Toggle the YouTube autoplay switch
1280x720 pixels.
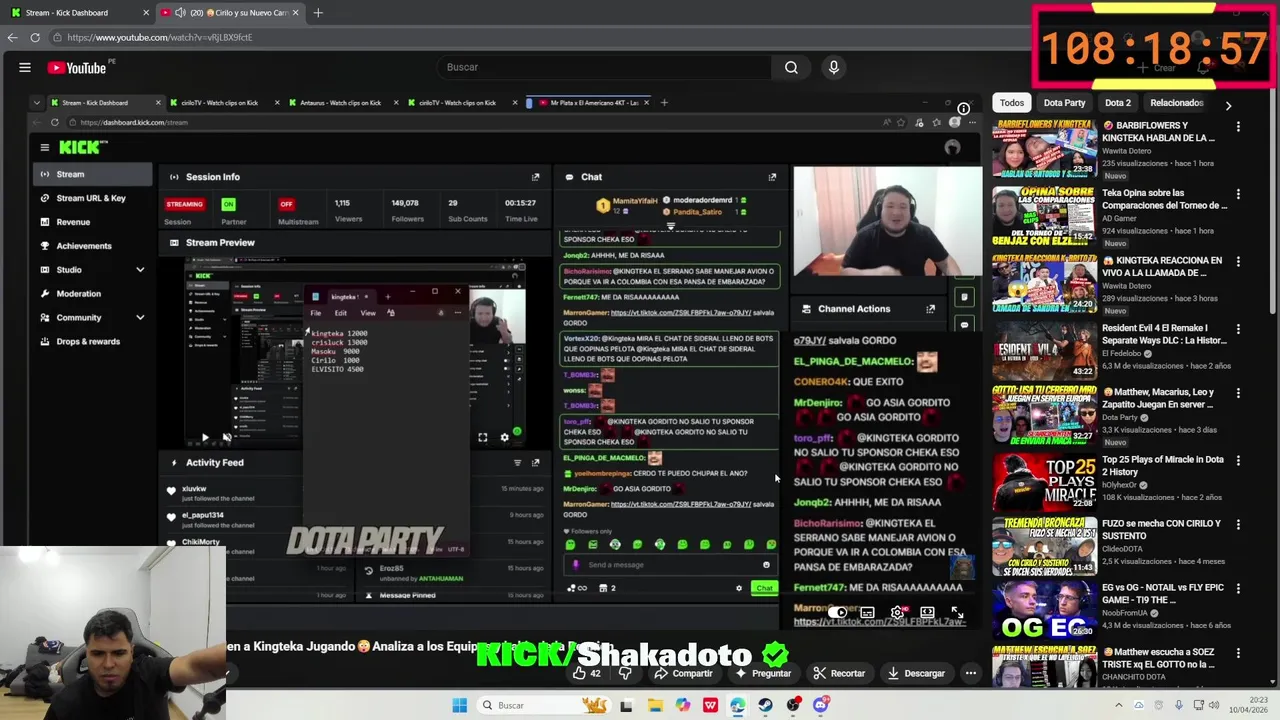[839, 612]
